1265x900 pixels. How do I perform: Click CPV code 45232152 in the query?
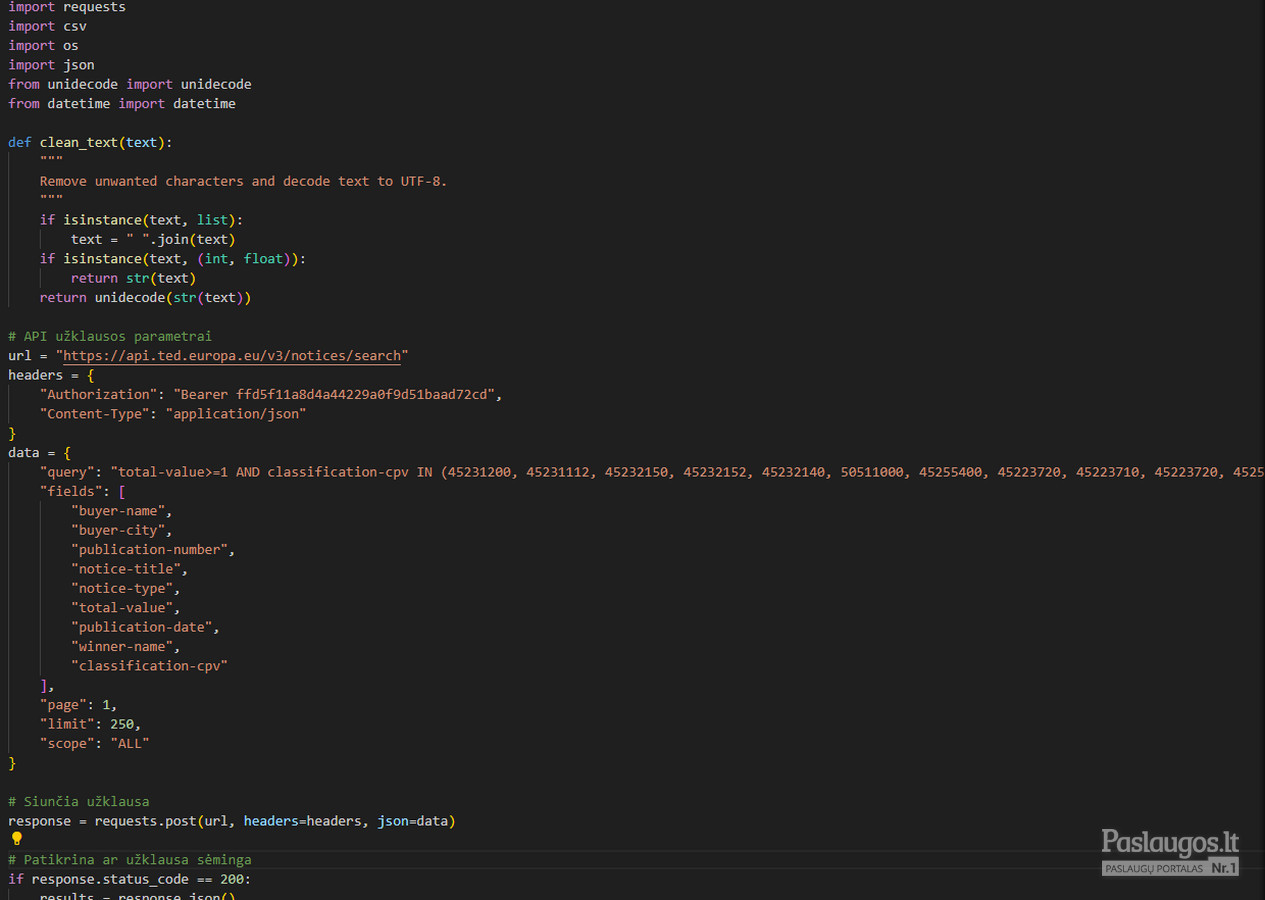click(714, 472)
